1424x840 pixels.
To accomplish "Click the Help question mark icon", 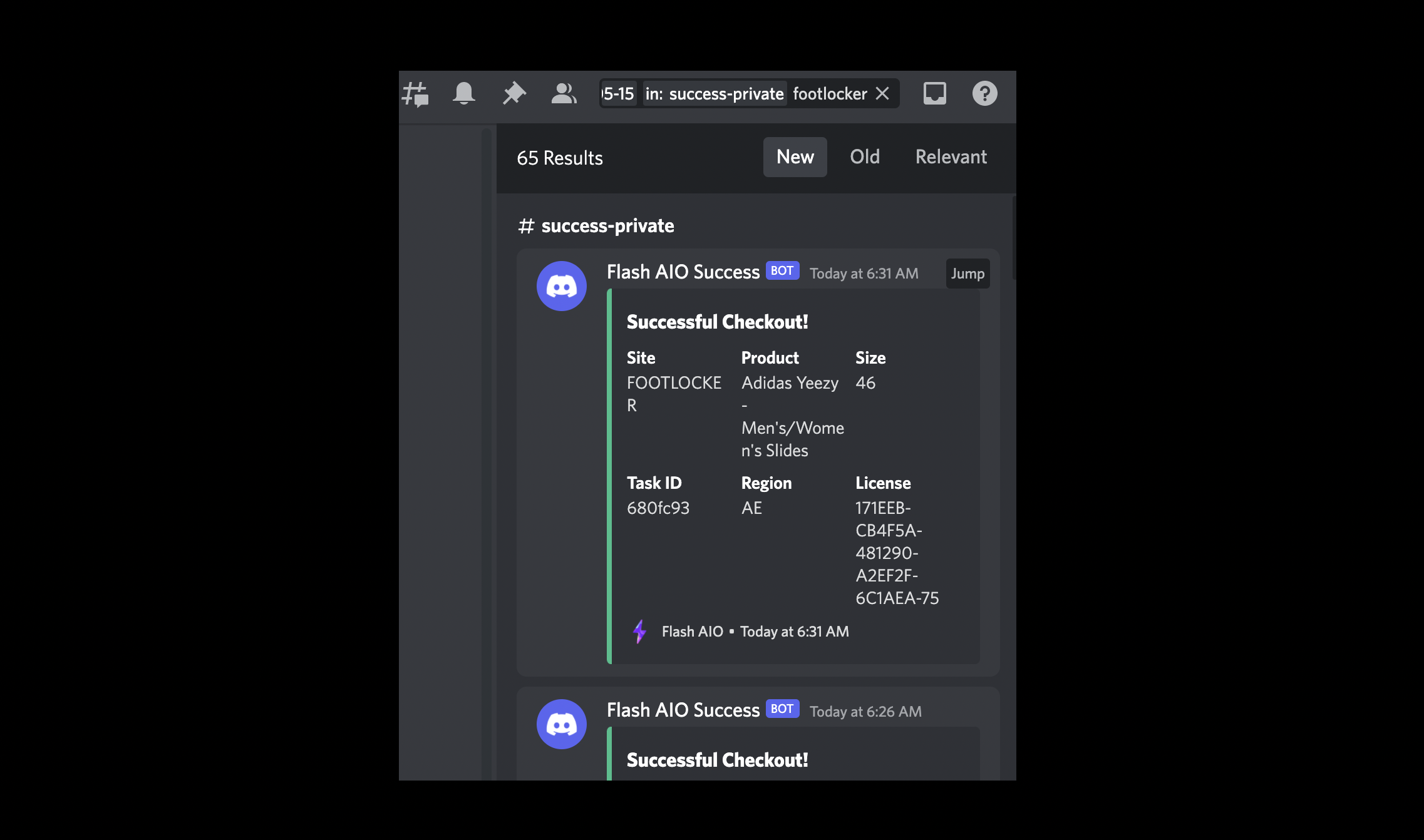I will [984, 94].
